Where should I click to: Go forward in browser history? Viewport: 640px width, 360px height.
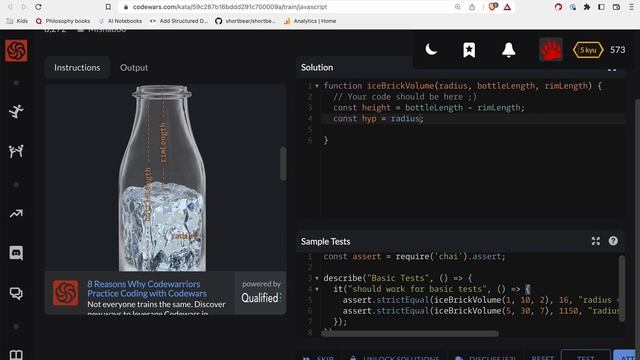(24, 7)
